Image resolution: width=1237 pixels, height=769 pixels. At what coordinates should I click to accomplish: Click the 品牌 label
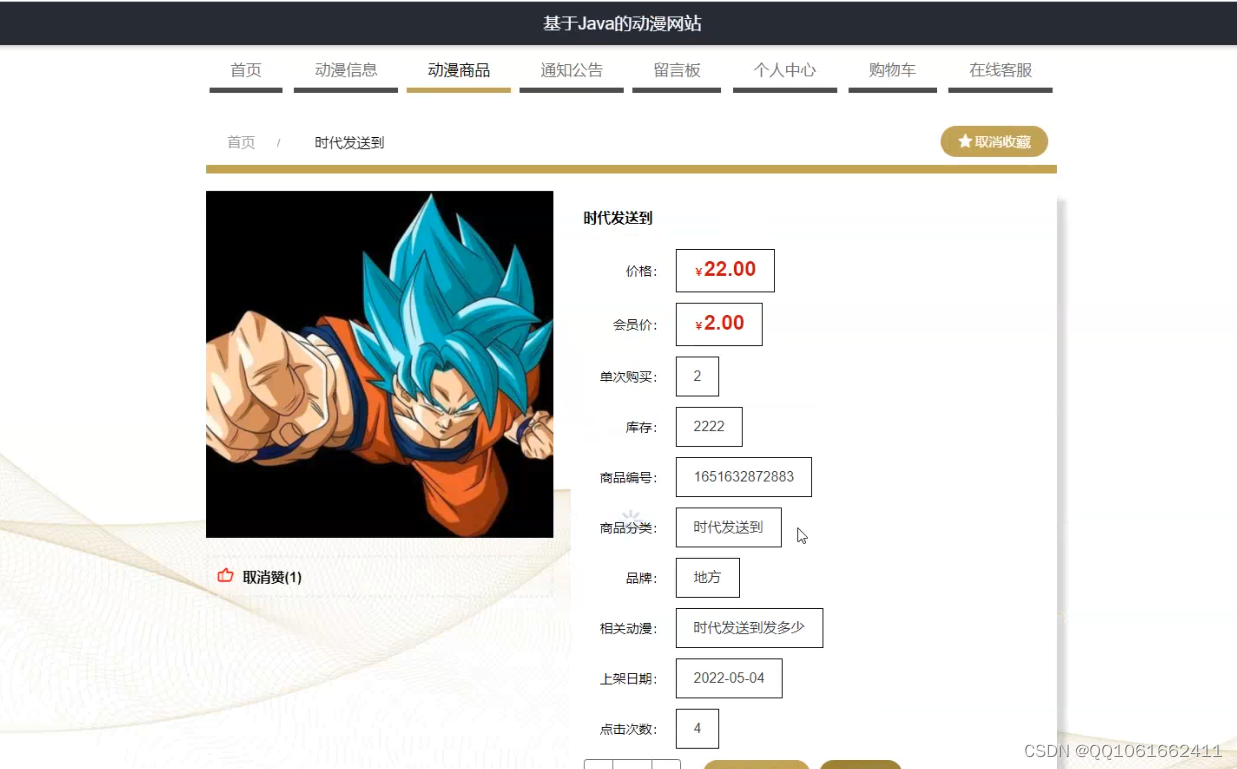pos(642,578)
